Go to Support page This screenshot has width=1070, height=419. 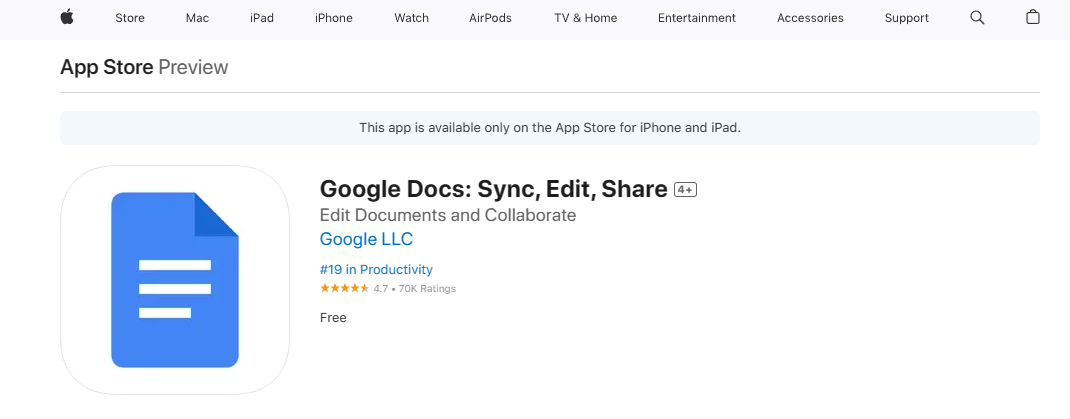point(907,18)
